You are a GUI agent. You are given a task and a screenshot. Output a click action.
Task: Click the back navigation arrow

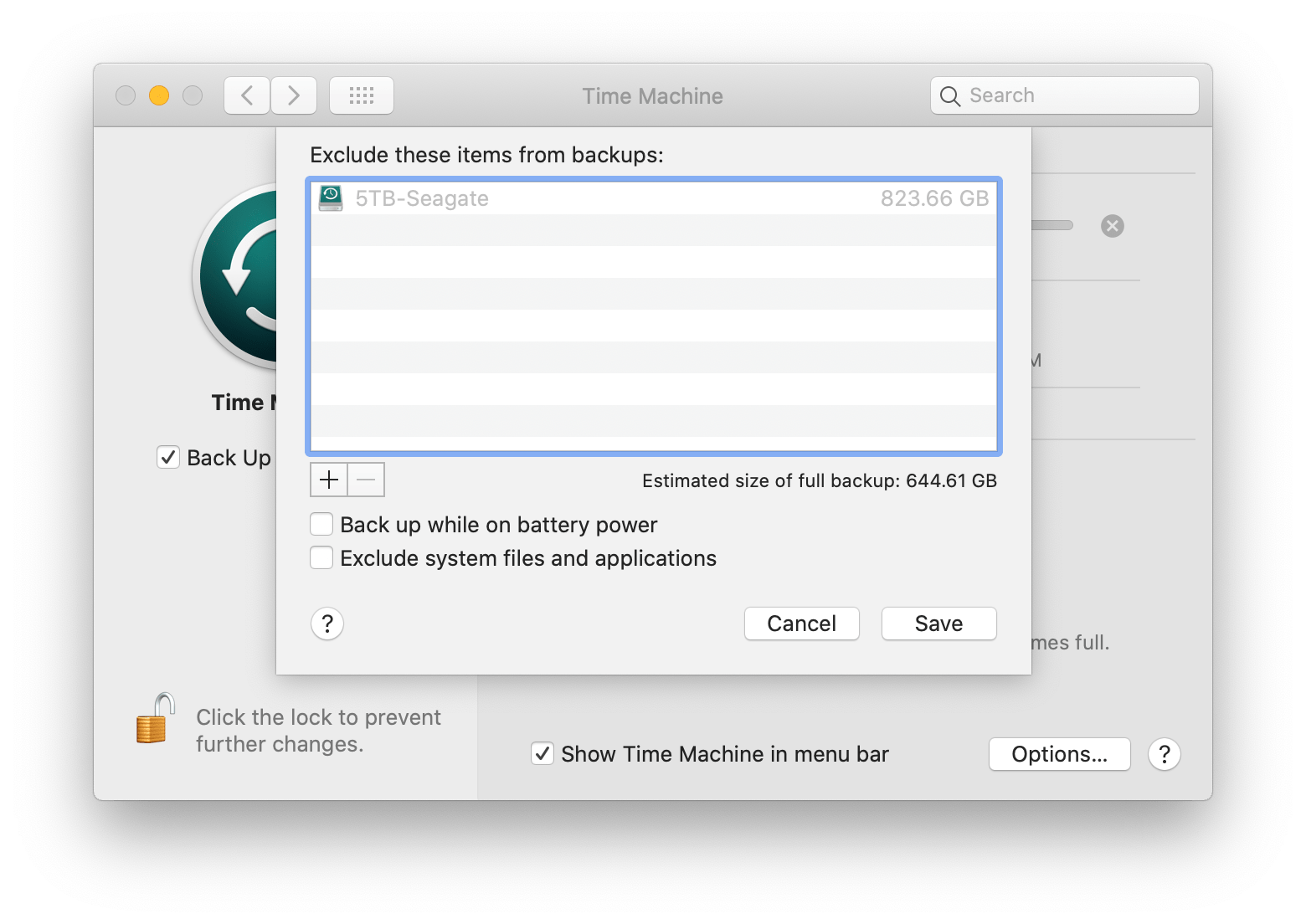pos(247,95)
